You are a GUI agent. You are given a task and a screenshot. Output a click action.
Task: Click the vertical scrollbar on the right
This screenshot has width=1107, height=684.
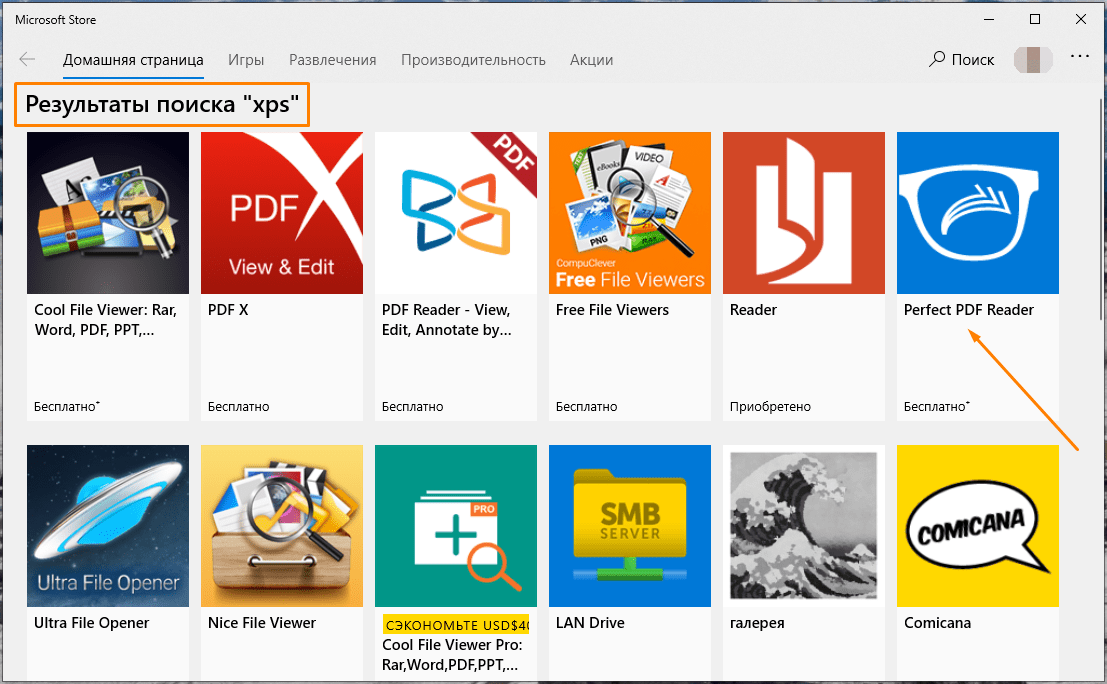pyautogui.click(x=1101, y=212)
